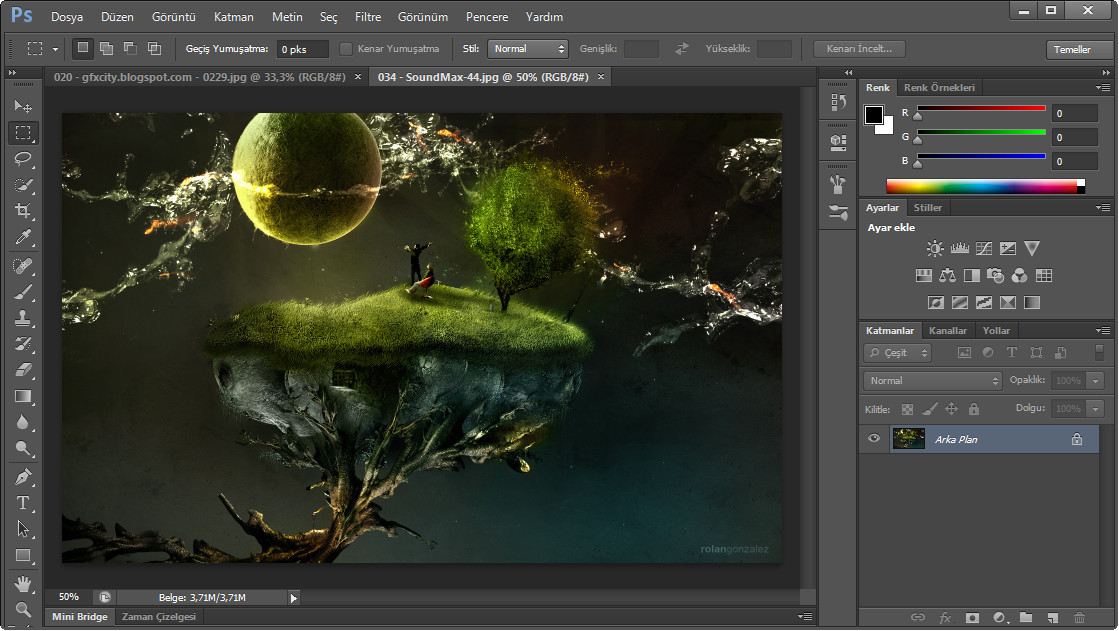Screen dimensions: 1119x631
Task: Select the Eyedropper tool
Action: [x=23, y=237]
